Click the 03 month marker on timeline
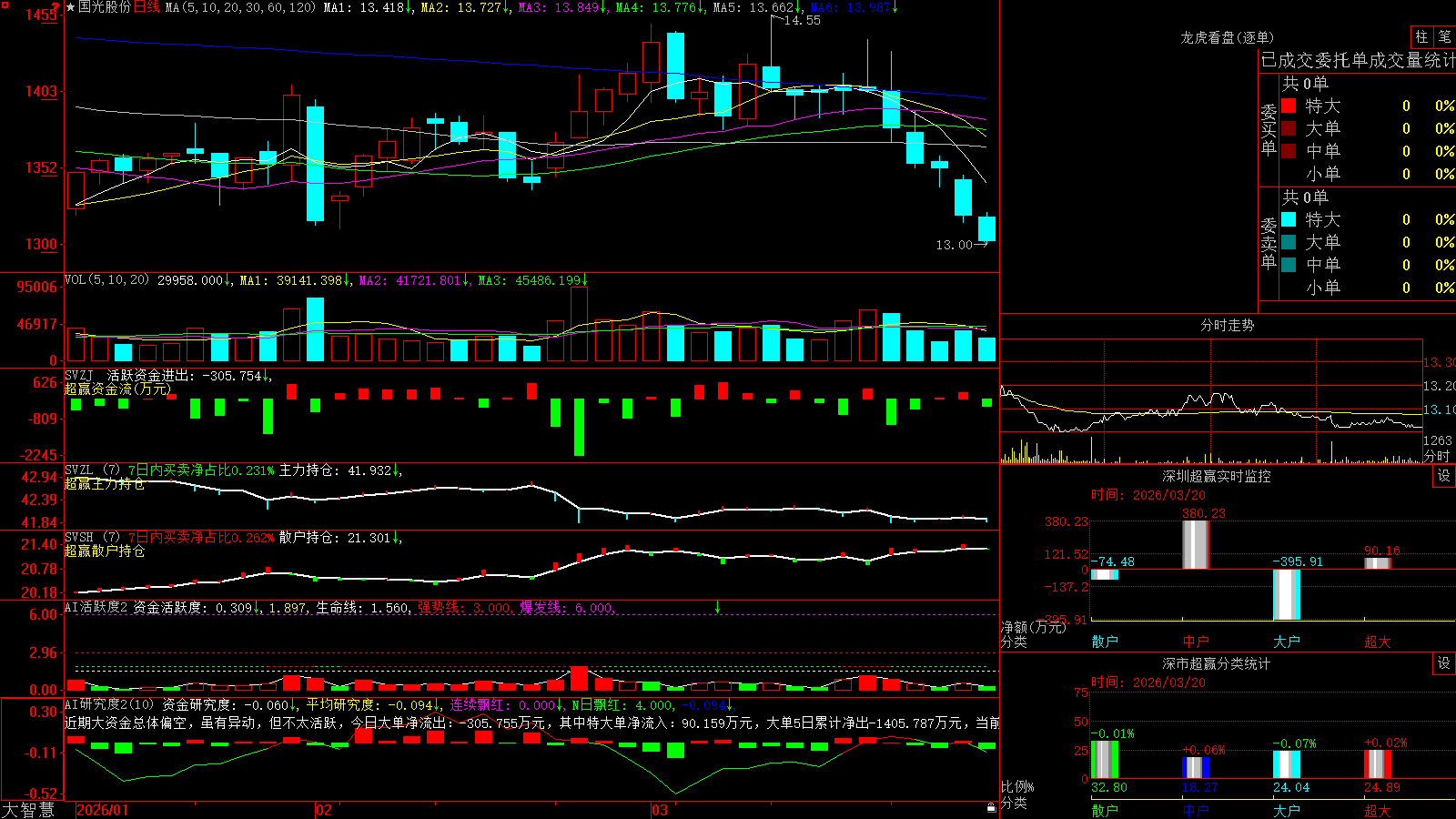Image resolution: width=1456 pixels, height=819 pixels. pyautogui.click(x=660, y=810)
